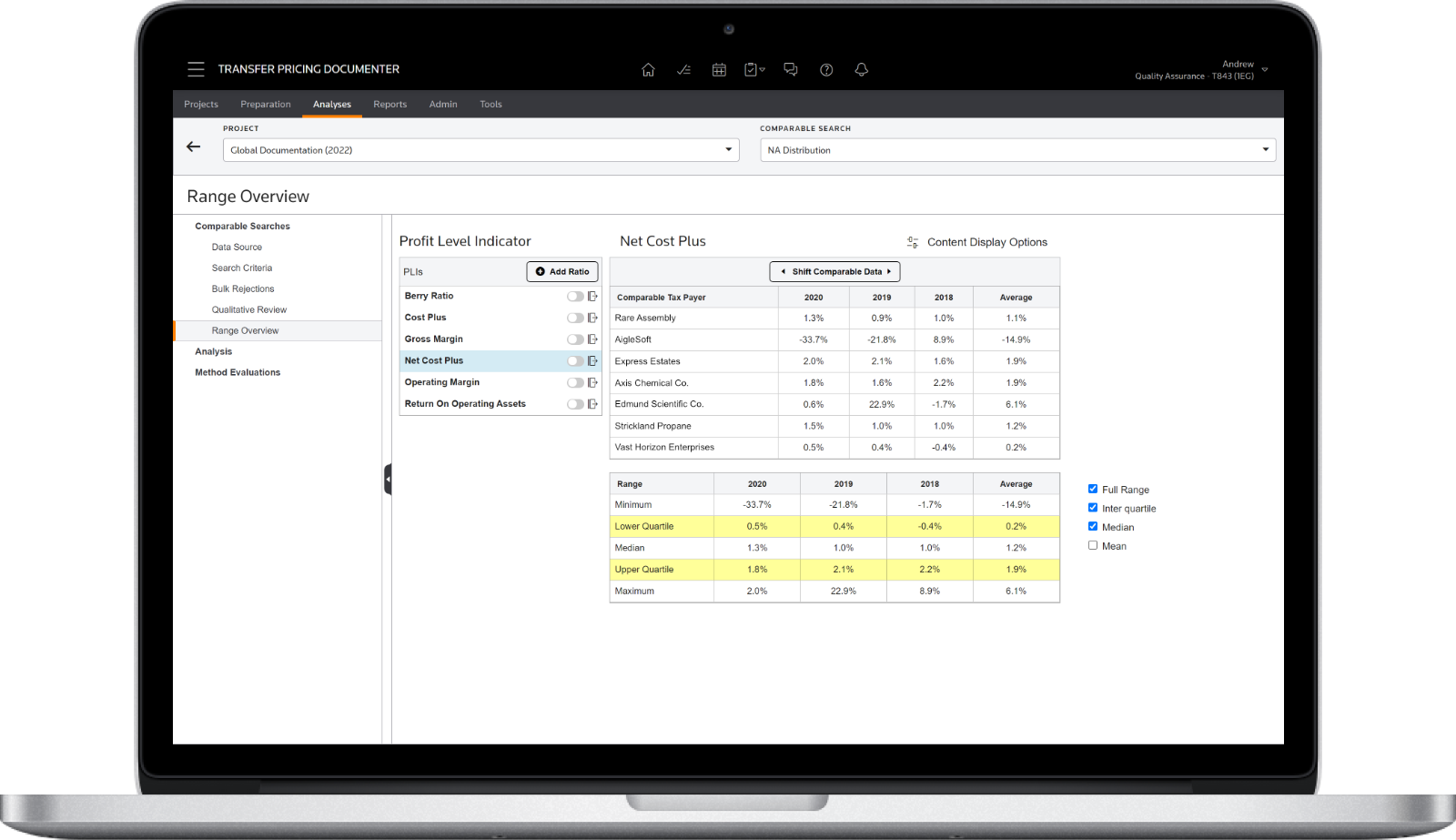This screenshot has height=840, width=1456.
Task: Click the back arrow beside Project
Action: click(x=193, y=147)
